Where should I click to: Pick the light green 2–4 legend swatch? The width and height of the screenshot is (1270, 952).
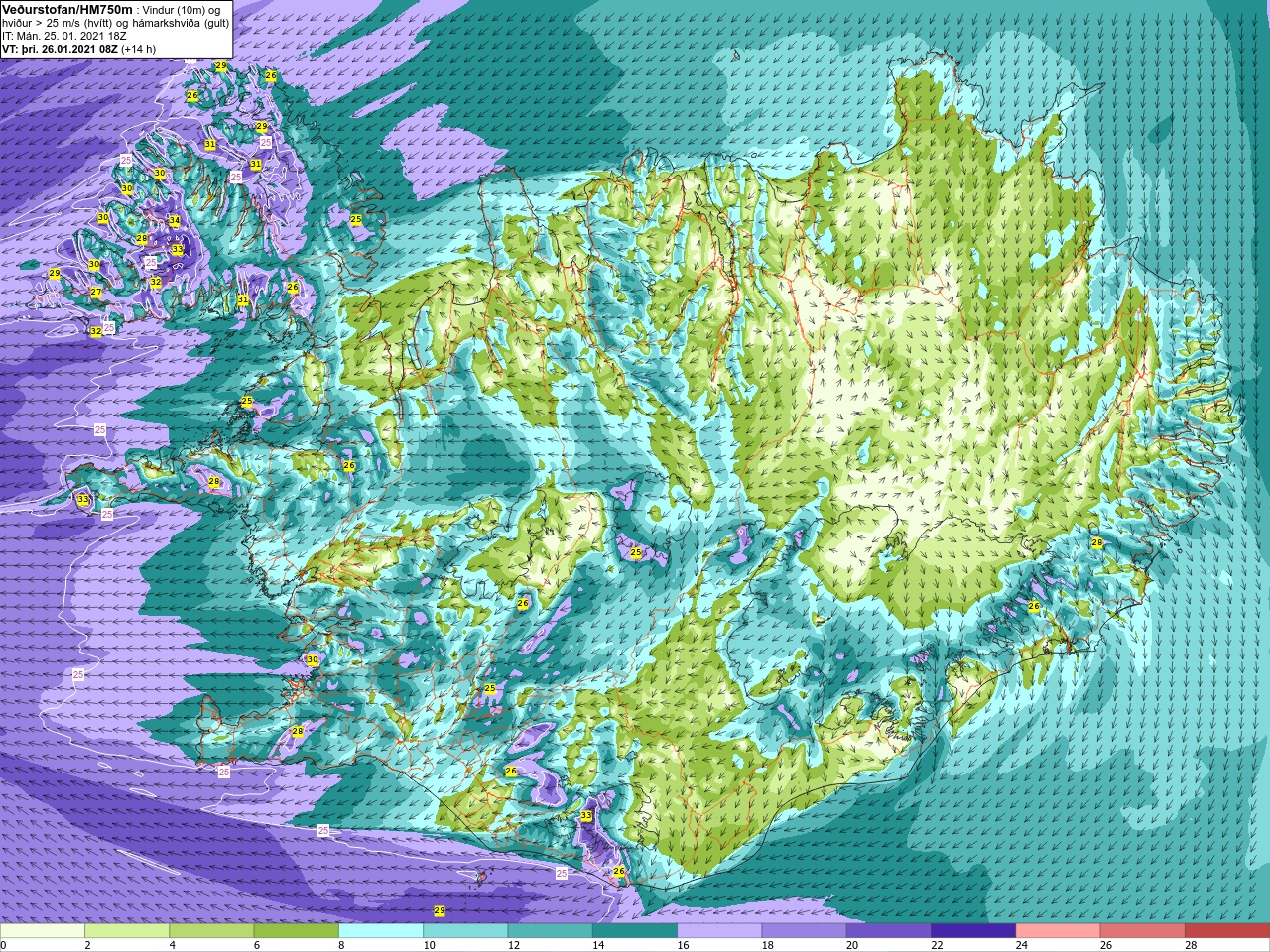click(127, 931)
